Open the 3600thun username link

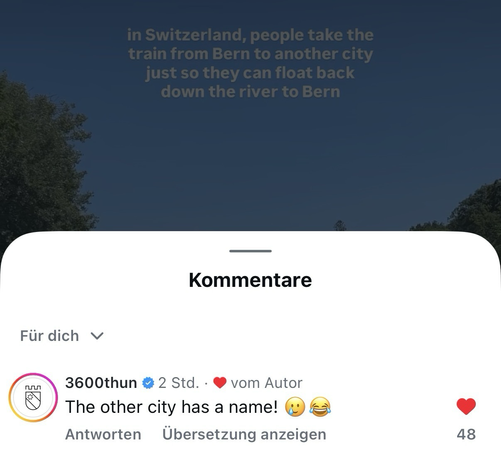101,383
